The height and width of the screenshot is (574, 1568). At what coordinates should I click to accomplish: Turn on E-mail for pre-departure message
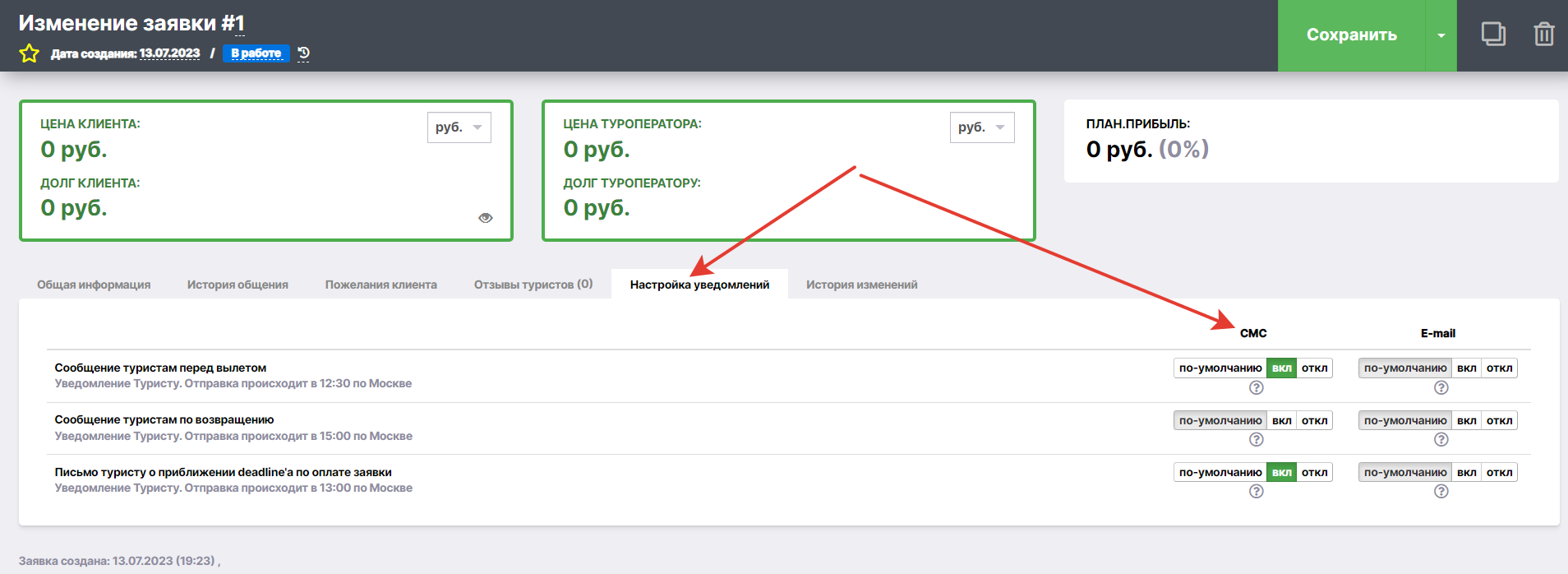tap(1467, 368)
